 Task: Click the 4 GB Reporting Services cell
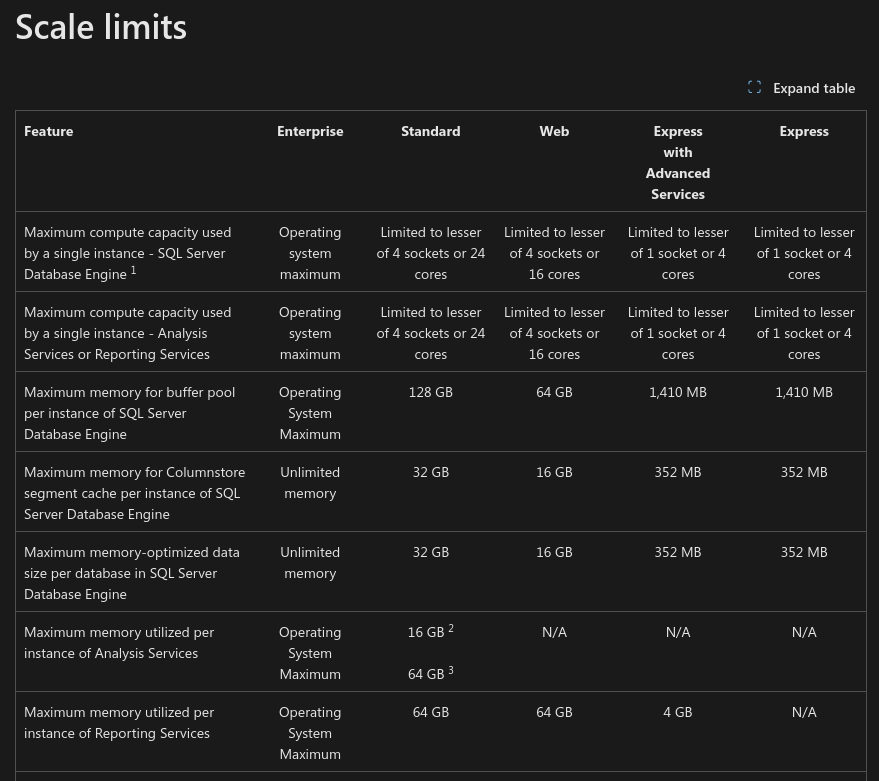[x=678, y=712]
